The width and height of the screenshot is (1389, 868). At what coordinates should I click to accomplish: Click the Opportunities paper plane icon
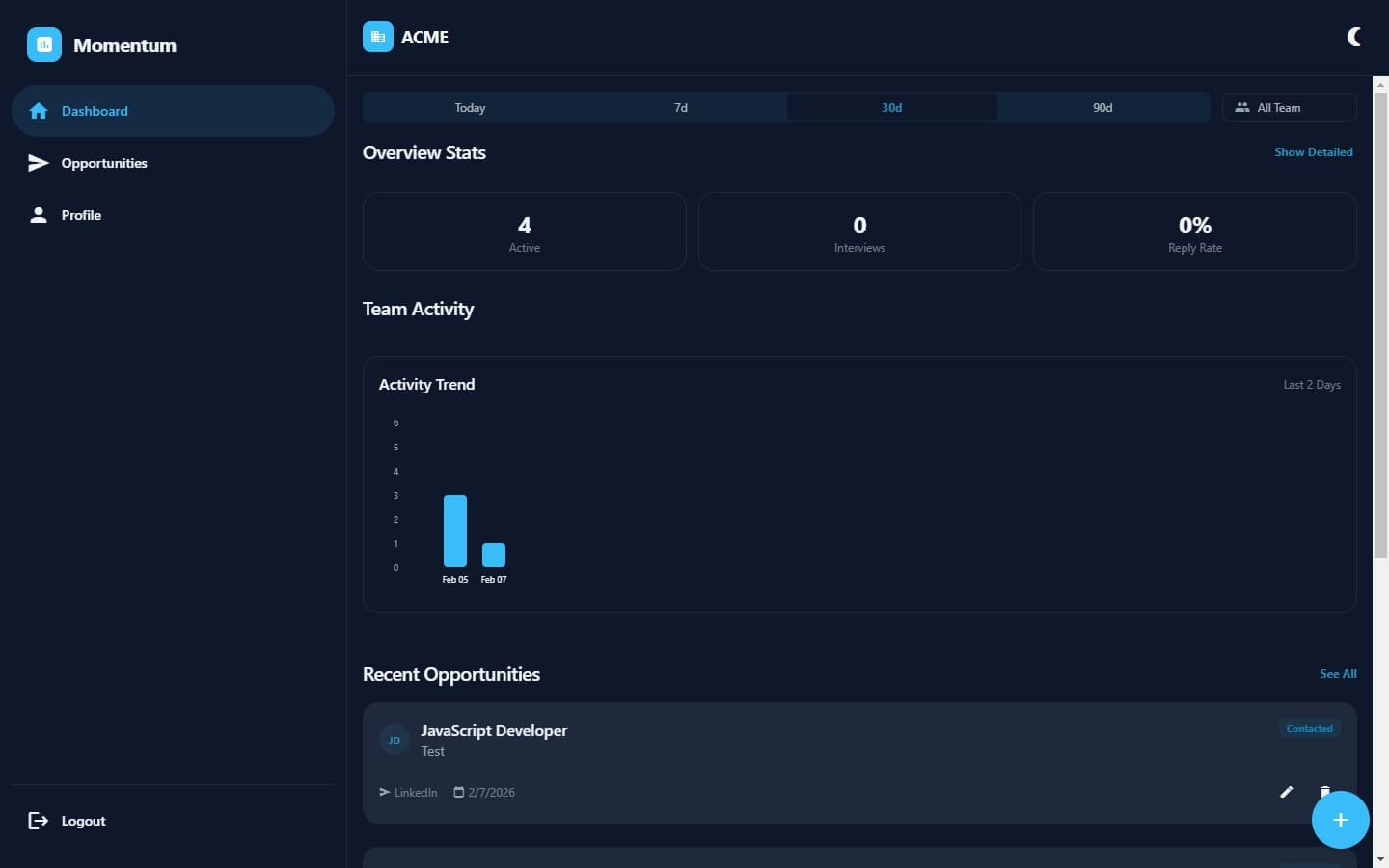click(39, 163)
